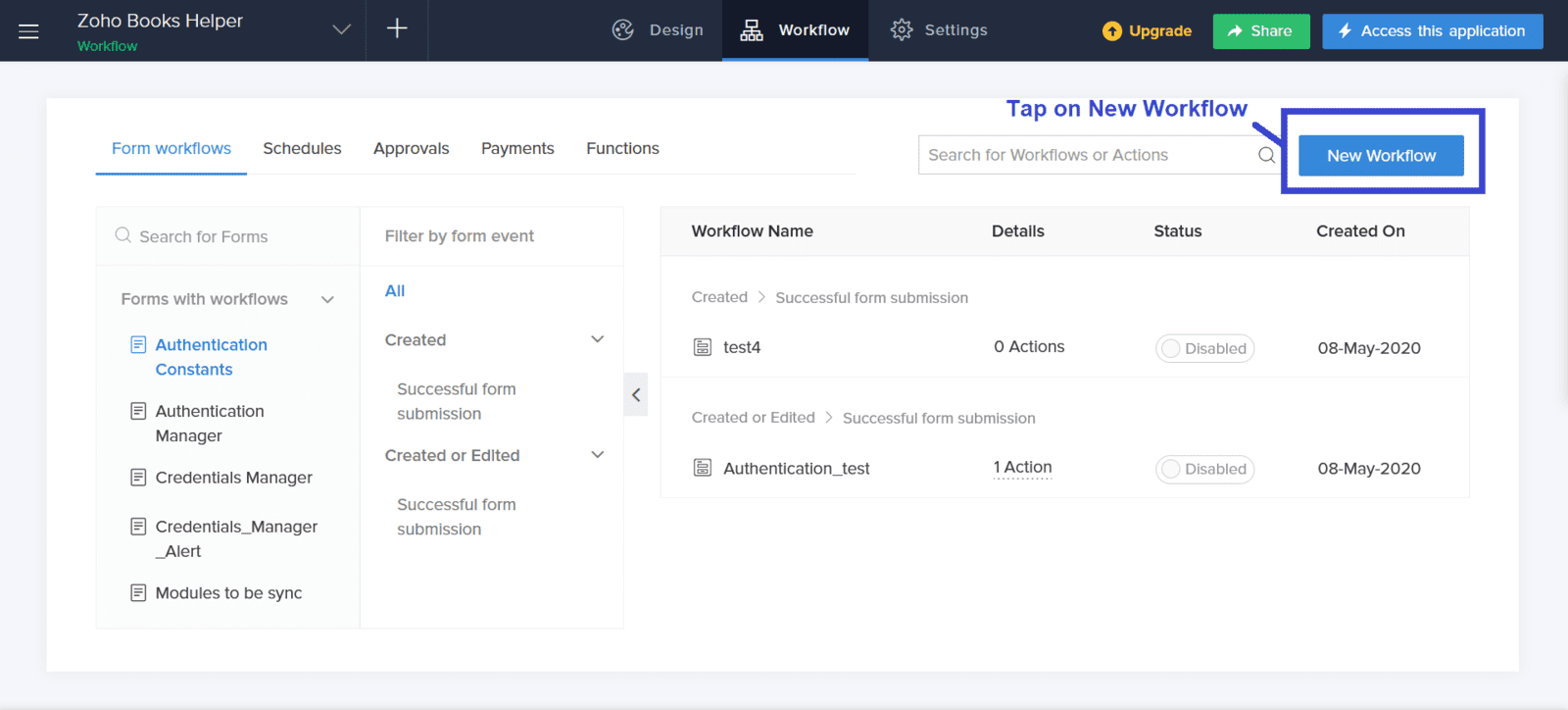The height and width of the screenshot is (710, 1568).
Task: Click the Workflow diagram icon
Action: coord(752,30)
